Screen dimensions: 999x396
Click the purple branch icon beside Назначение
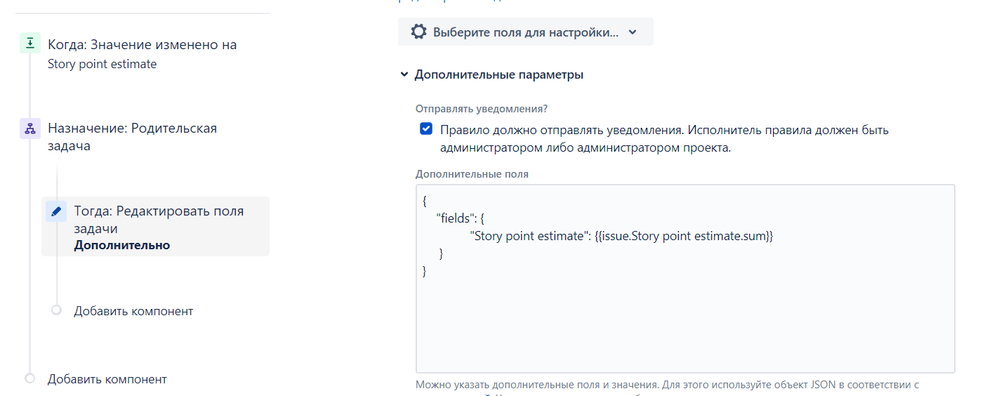pyautogui.click(x=30, y=128)
